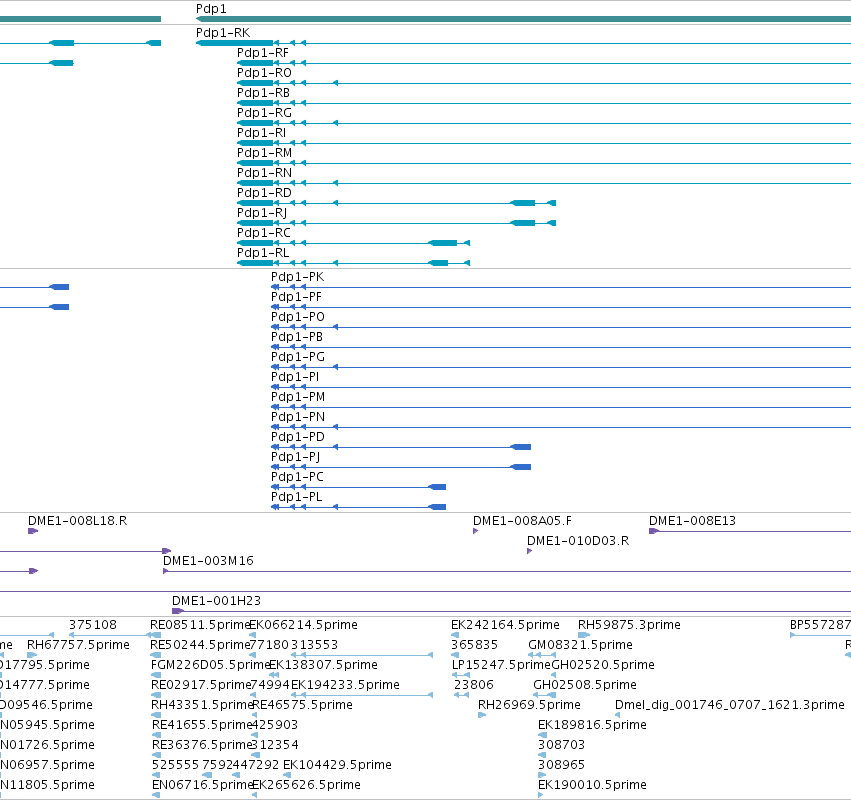Select transcript Pdp1-RG label
Viewport: 851px width, 800px height.
point(264,113)
